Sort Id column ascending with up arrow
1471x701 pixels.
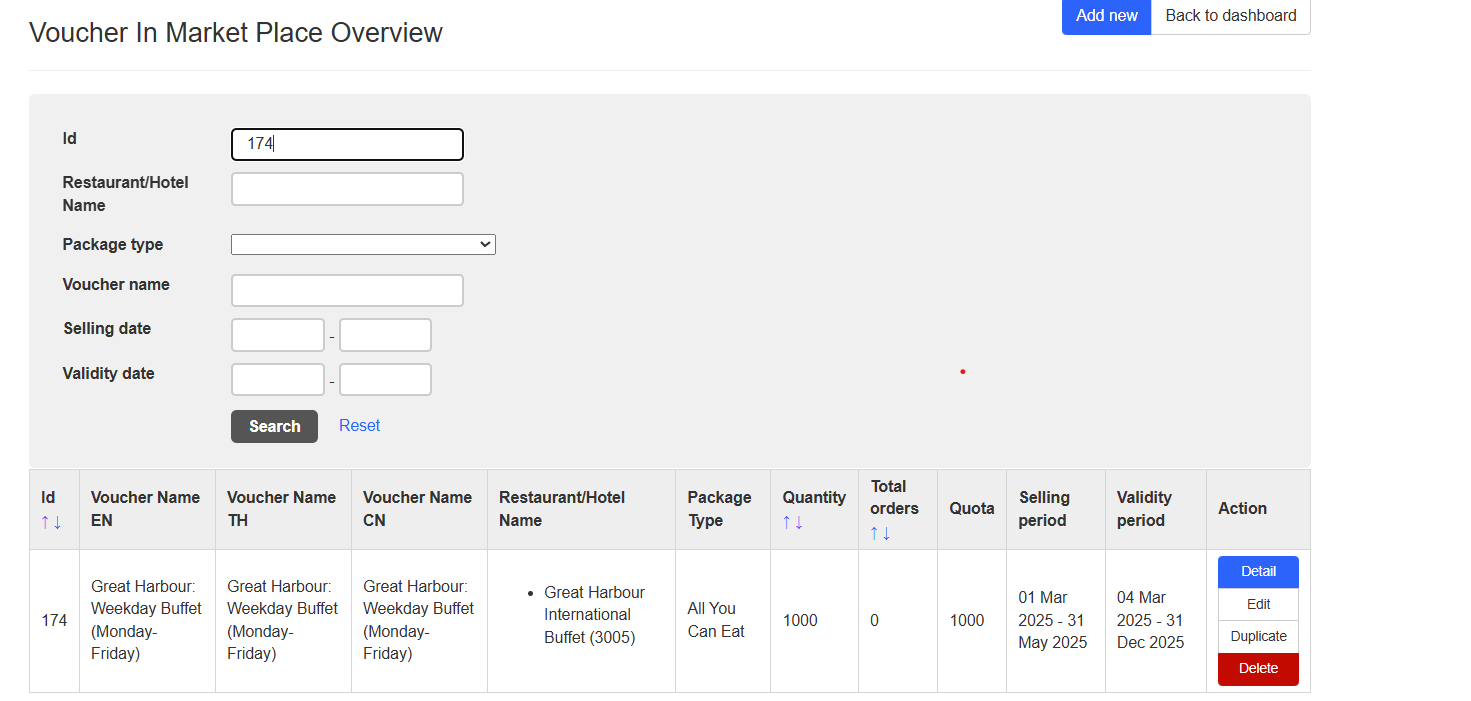(45, 522)
